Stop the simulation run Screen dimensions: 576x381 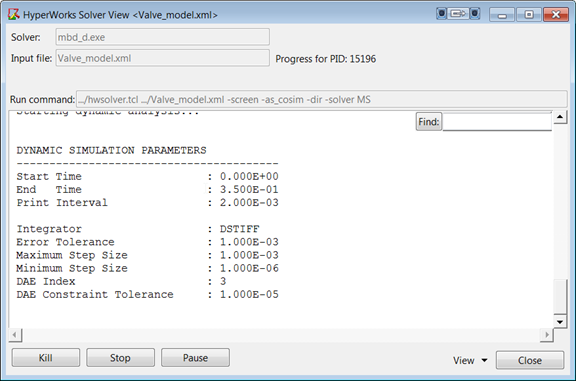(x=120, y=357)
